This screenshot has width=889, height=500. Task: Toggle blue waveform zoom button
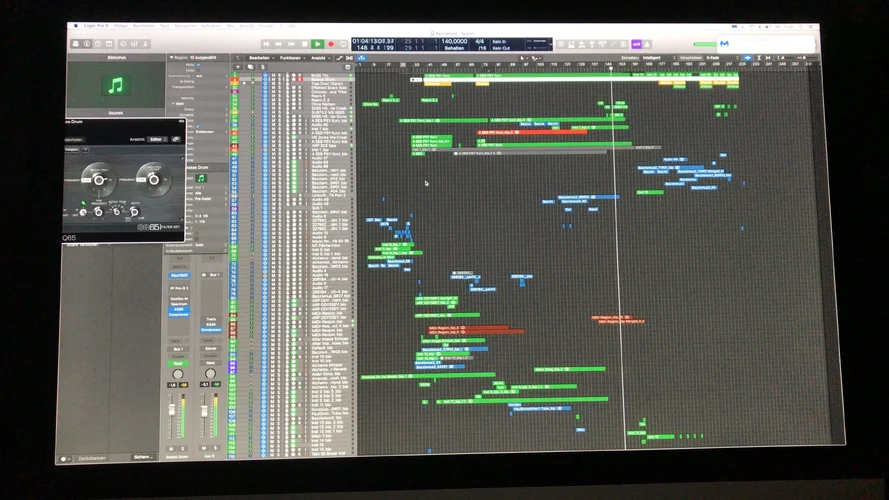point(748,58)
